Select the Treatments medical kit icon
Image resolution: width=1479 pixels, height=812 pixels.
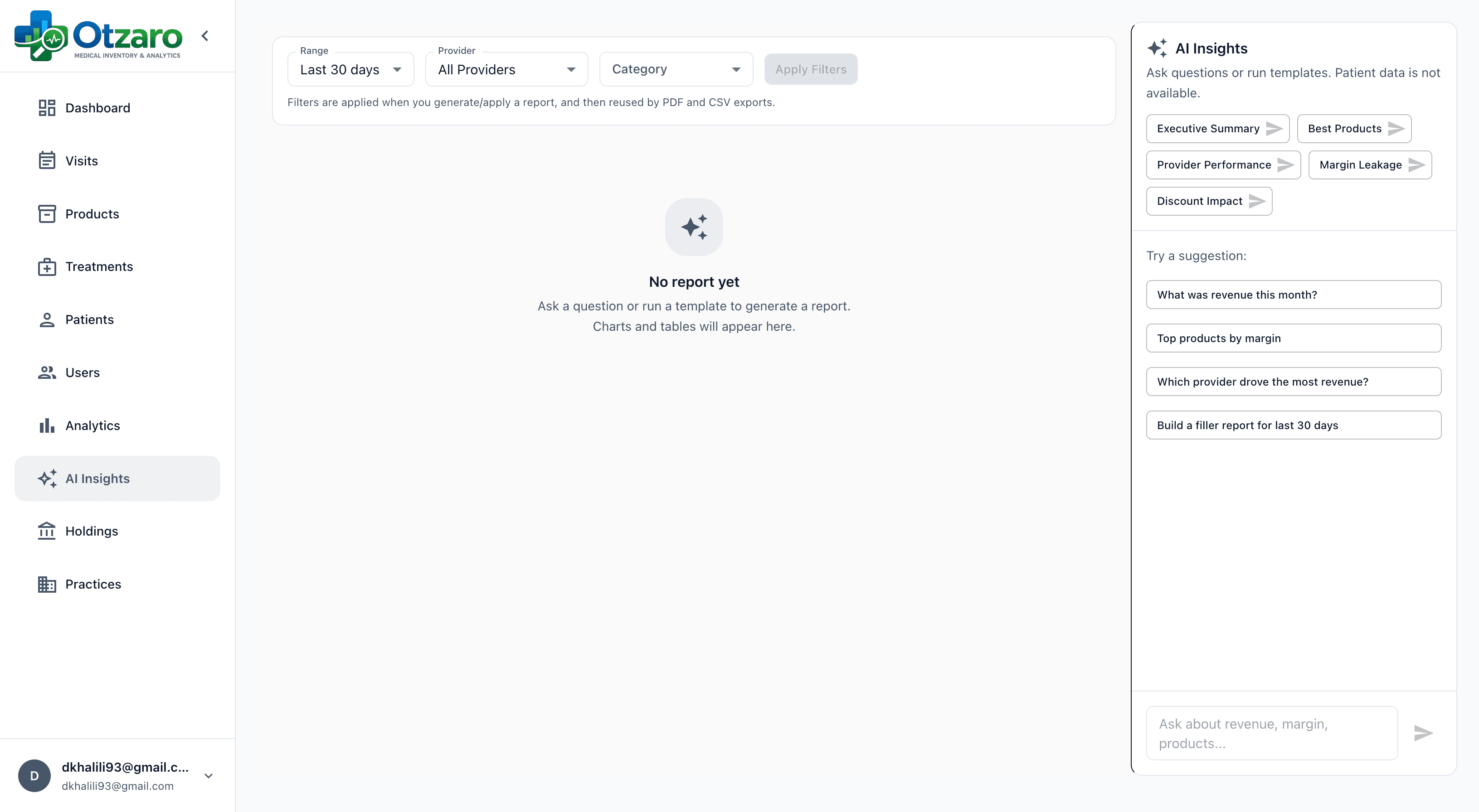coord(47,266)
